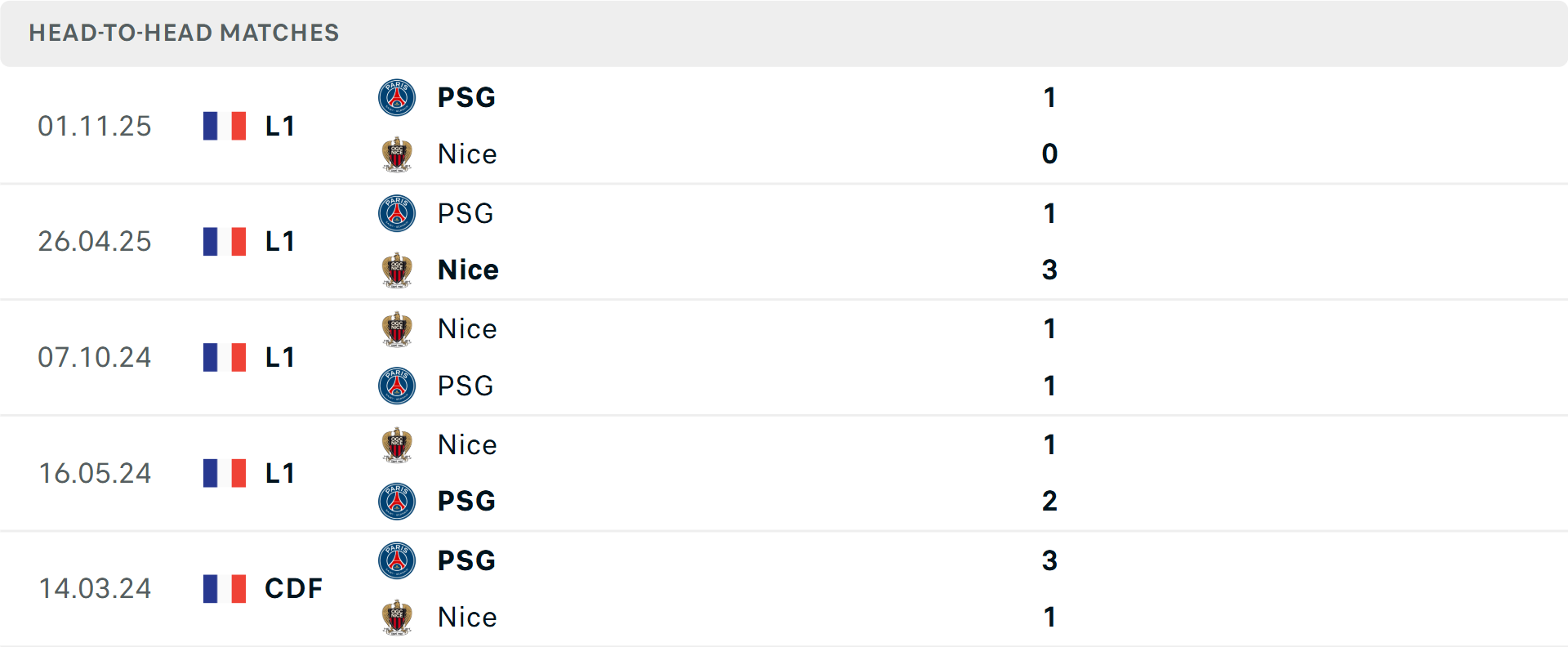This screenshot has height=647, width=1568.
Task: Select the date 01.11.25
Action: point(95,126)
